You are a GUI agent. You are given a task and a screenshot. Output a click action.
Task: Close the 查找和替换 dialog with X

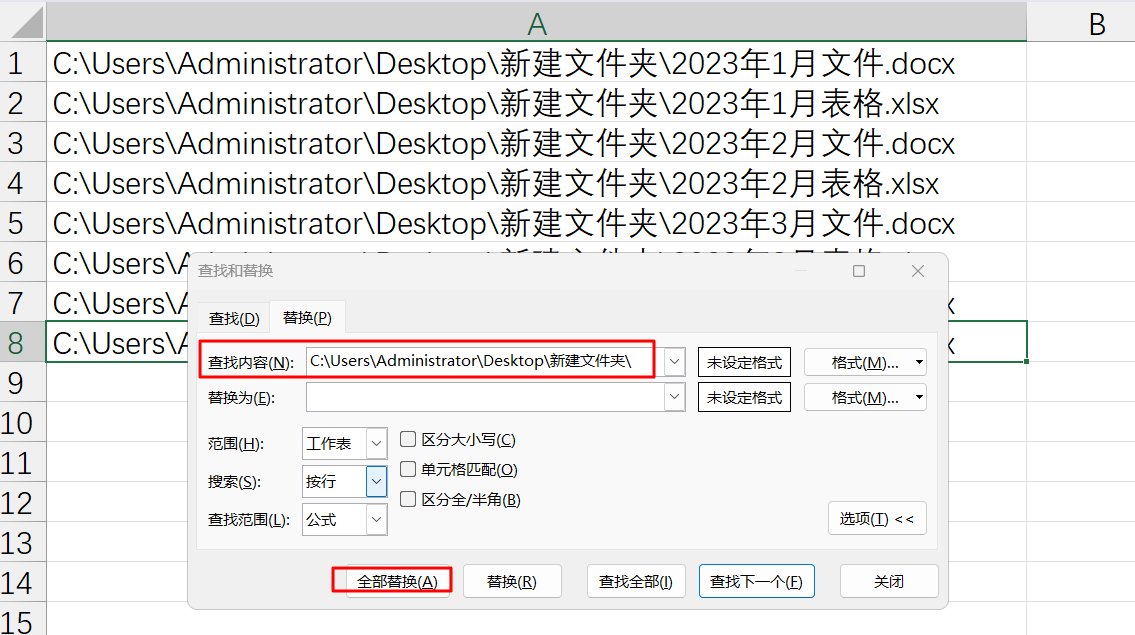point(918,271)
